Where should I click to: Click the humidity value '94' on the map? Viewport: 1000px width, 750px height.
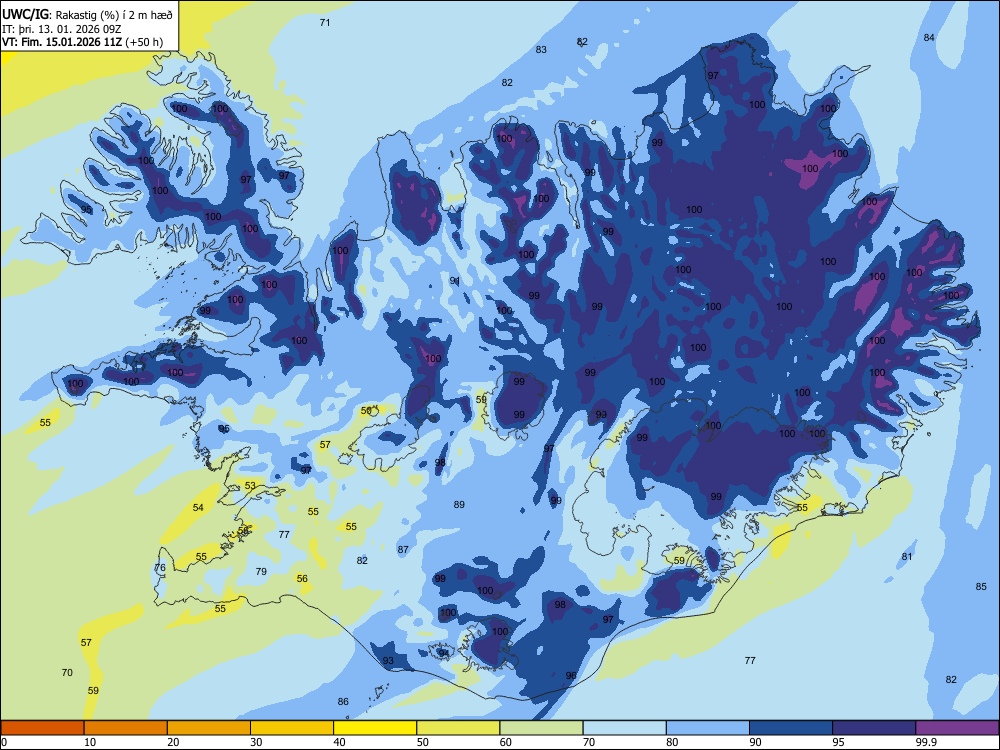tap(443, 654)
